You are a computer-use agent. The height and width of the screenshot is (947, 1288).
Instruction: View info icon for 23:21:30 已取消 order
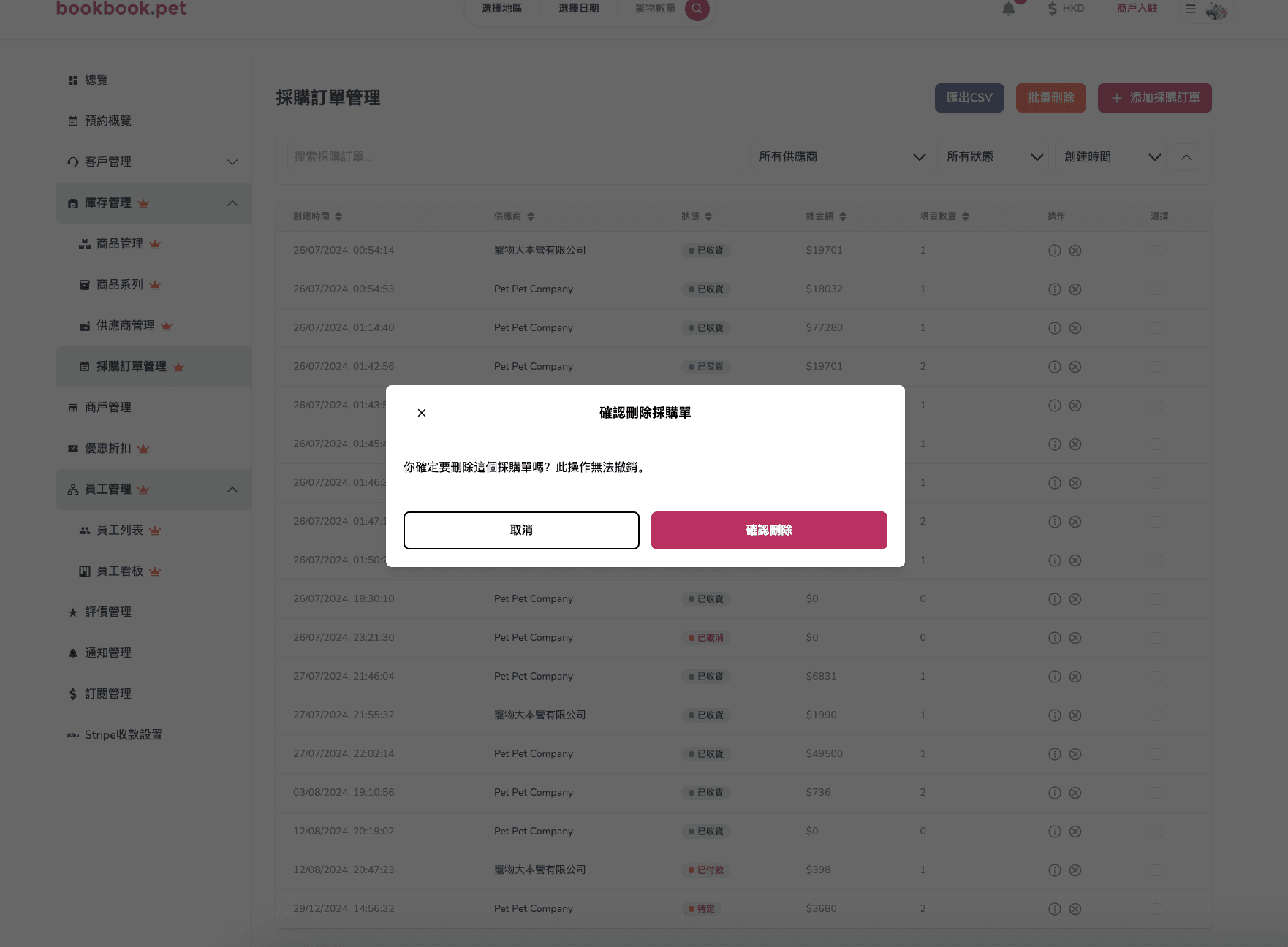pos(1054,638)
